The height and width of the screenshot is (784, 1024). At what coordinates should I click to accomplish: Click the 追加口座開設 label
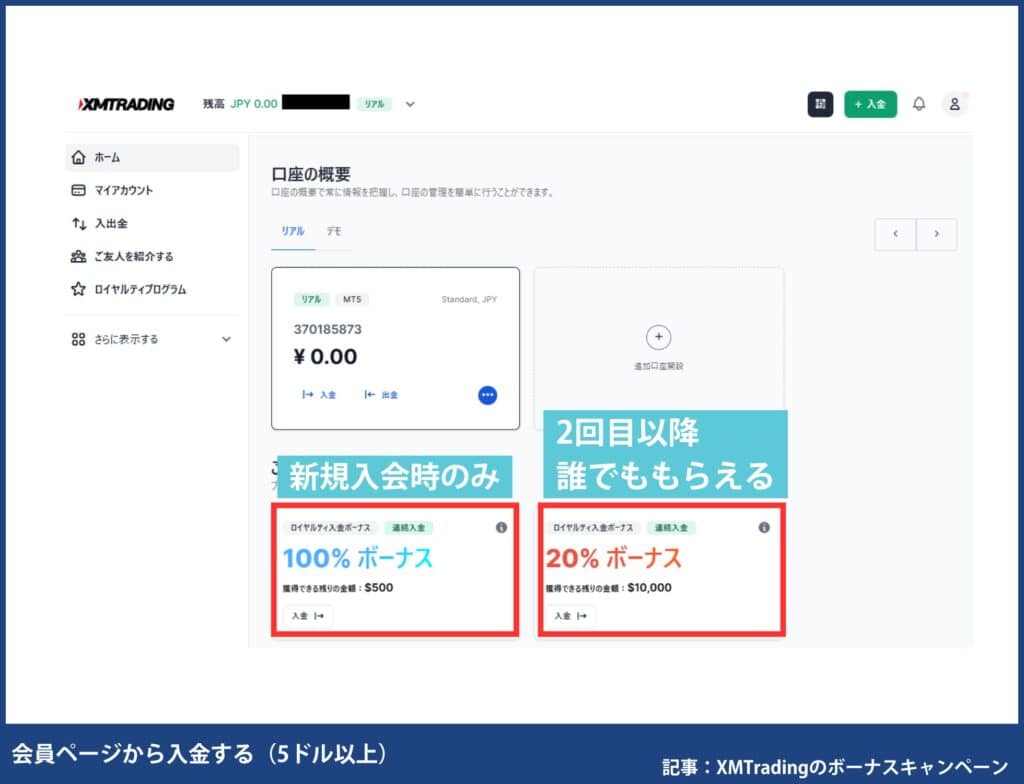[x=658, y=366]
